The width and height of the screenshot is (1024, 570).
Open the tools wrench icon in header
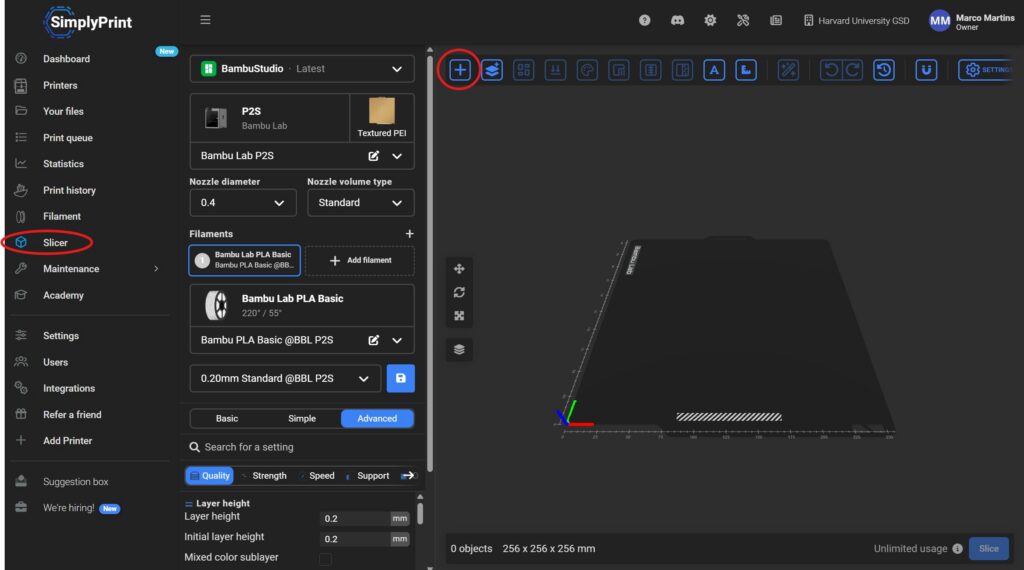(x=743, y=20)
